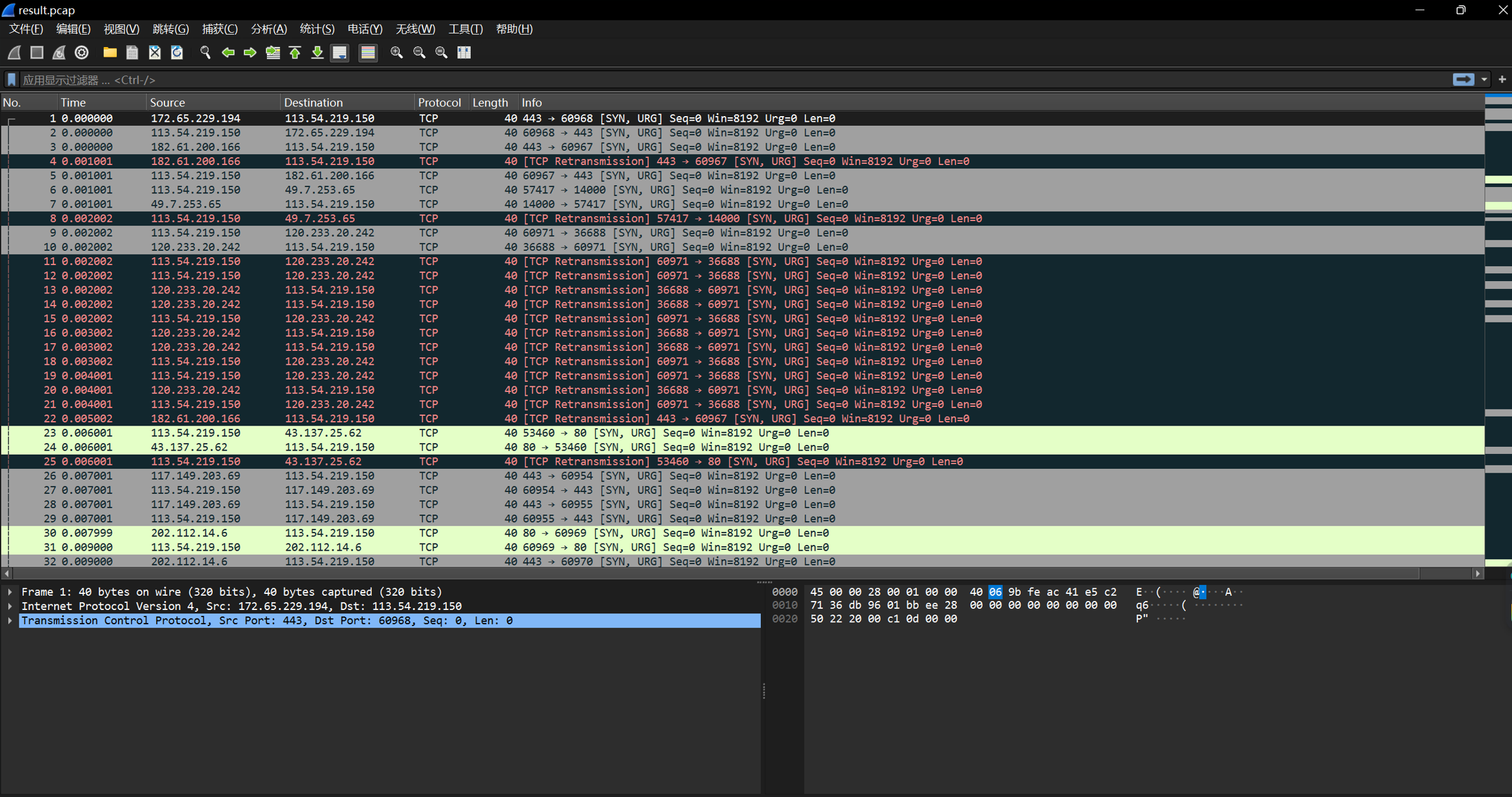
Task: Open display filter bookmarks icon
Action: (x=12, y=80)
